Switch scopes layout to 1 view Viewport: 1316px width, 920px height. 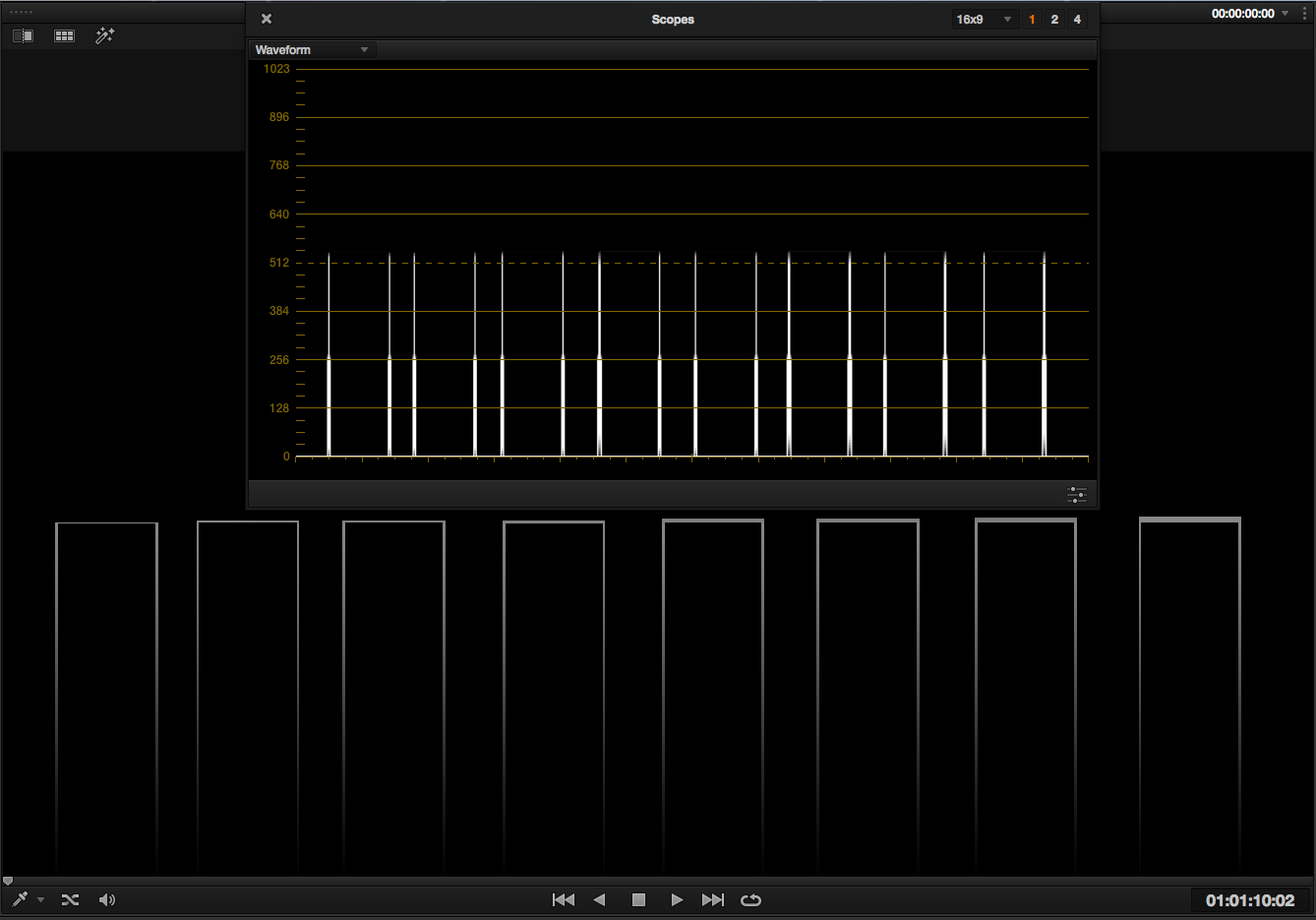[x=1032, y=20]
